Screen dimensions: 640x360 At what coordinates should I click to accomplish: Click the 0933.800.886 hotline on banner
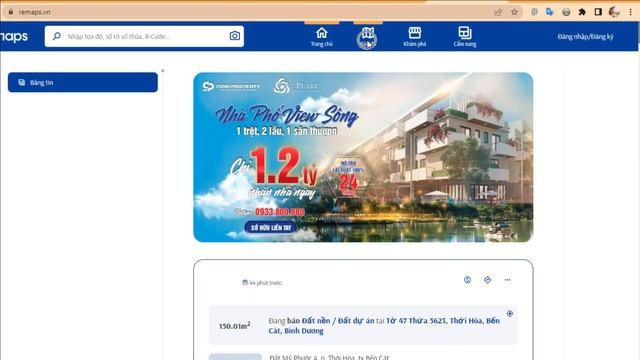click(x=280, y=212)
